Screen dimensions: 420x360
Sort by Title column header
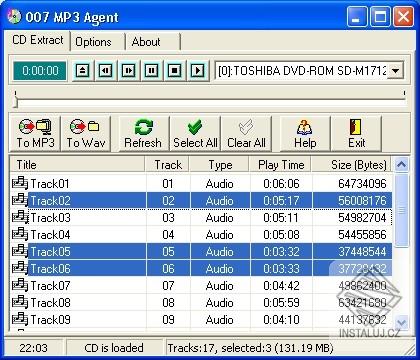pos(77,165)
